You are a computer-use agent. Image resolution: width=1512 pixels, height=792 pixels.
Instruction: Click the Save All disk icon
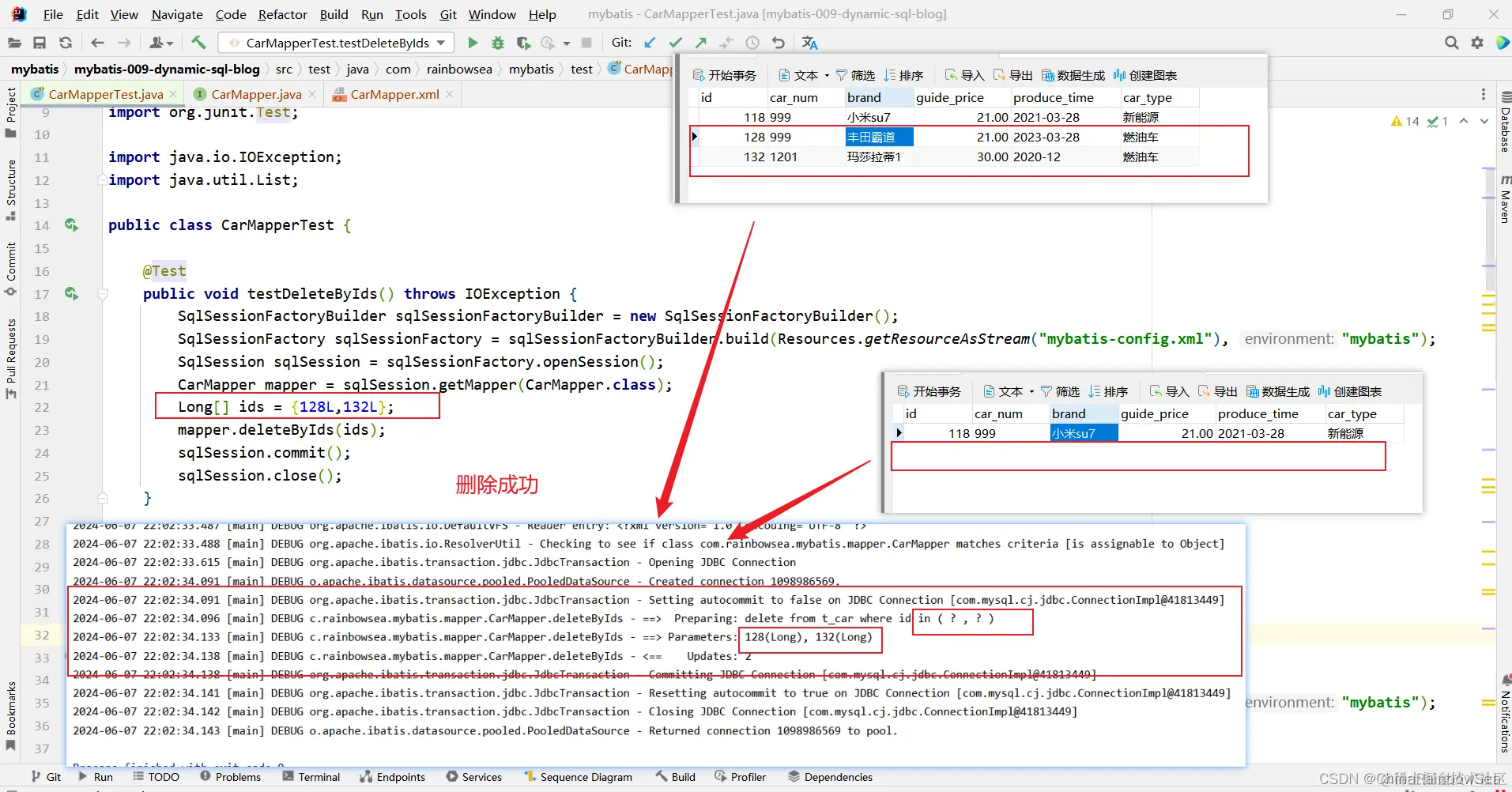click(x=40, y=43)
